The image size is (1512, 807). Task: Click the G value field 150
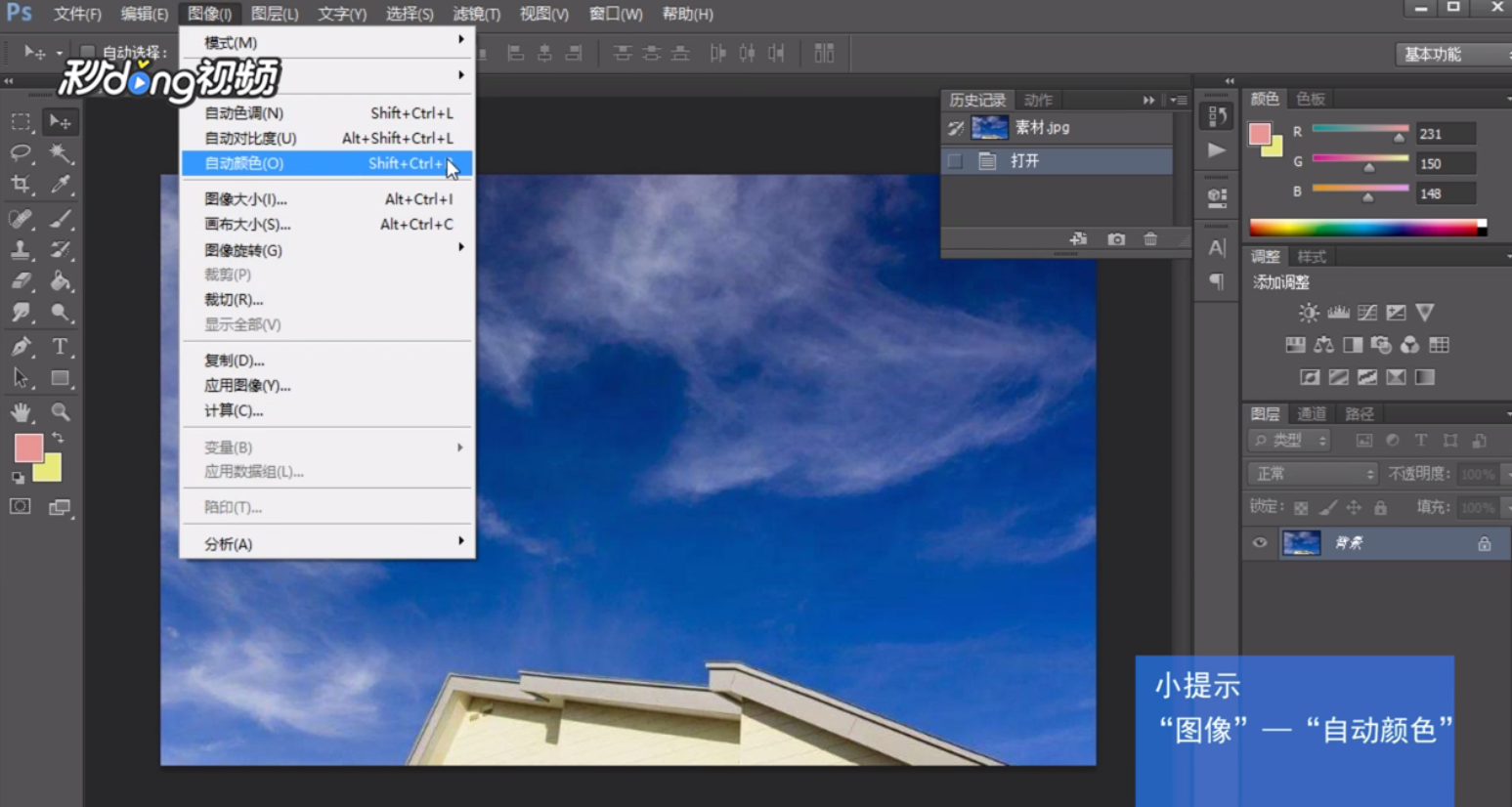coord(1445,163)
